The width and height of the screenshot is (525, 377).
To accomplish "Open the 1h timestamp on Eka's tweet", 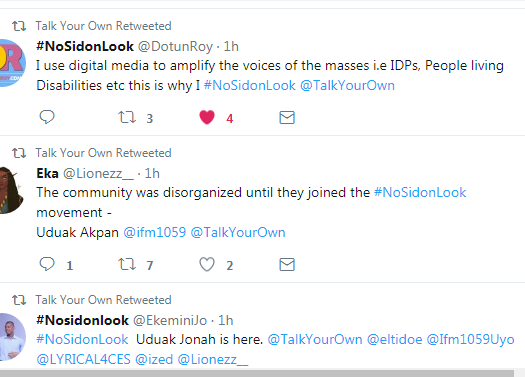I will point(152,173).
